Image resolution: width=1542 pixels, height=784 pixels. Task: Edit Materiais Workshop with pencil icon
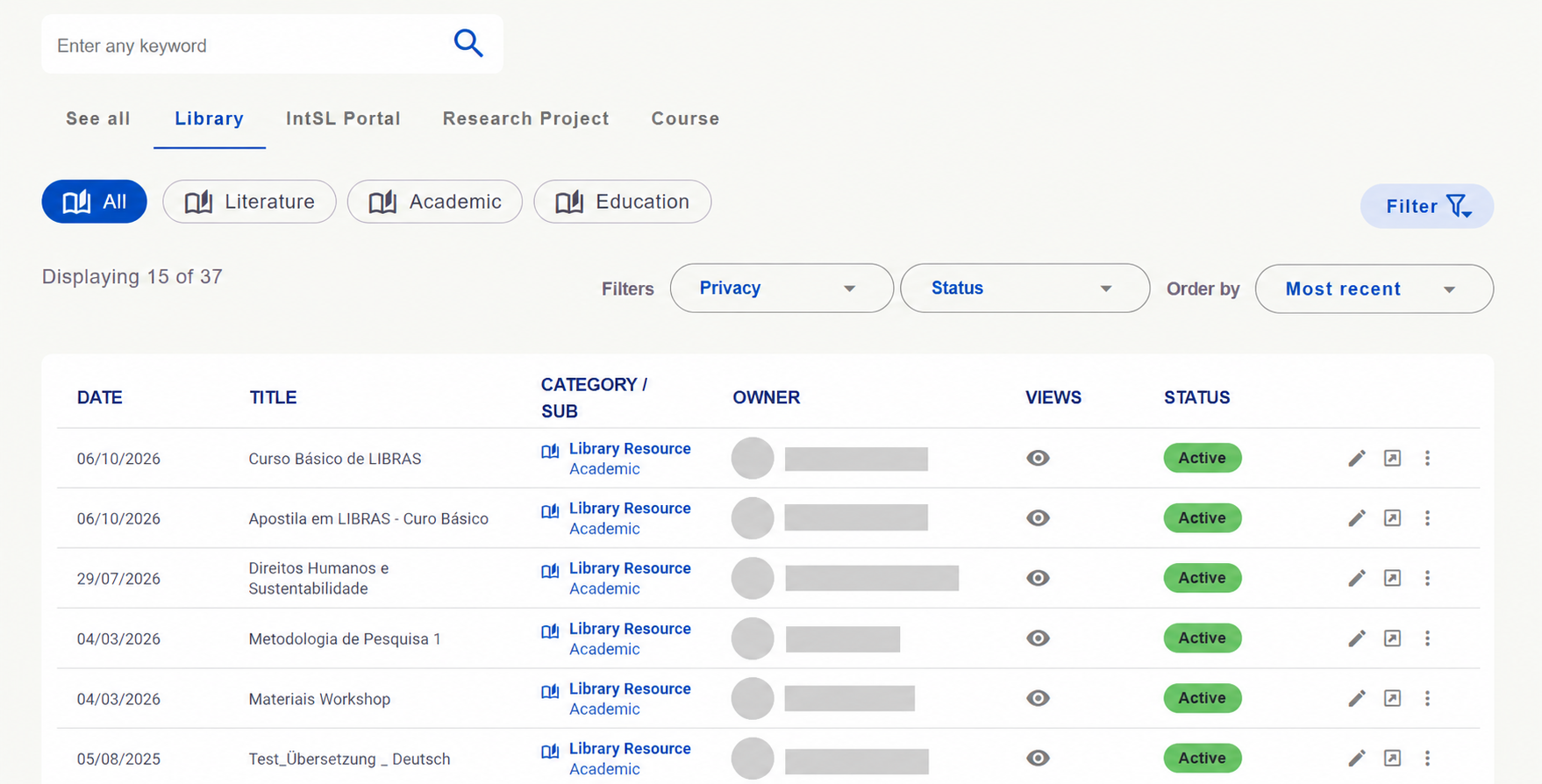[1357, 698]
